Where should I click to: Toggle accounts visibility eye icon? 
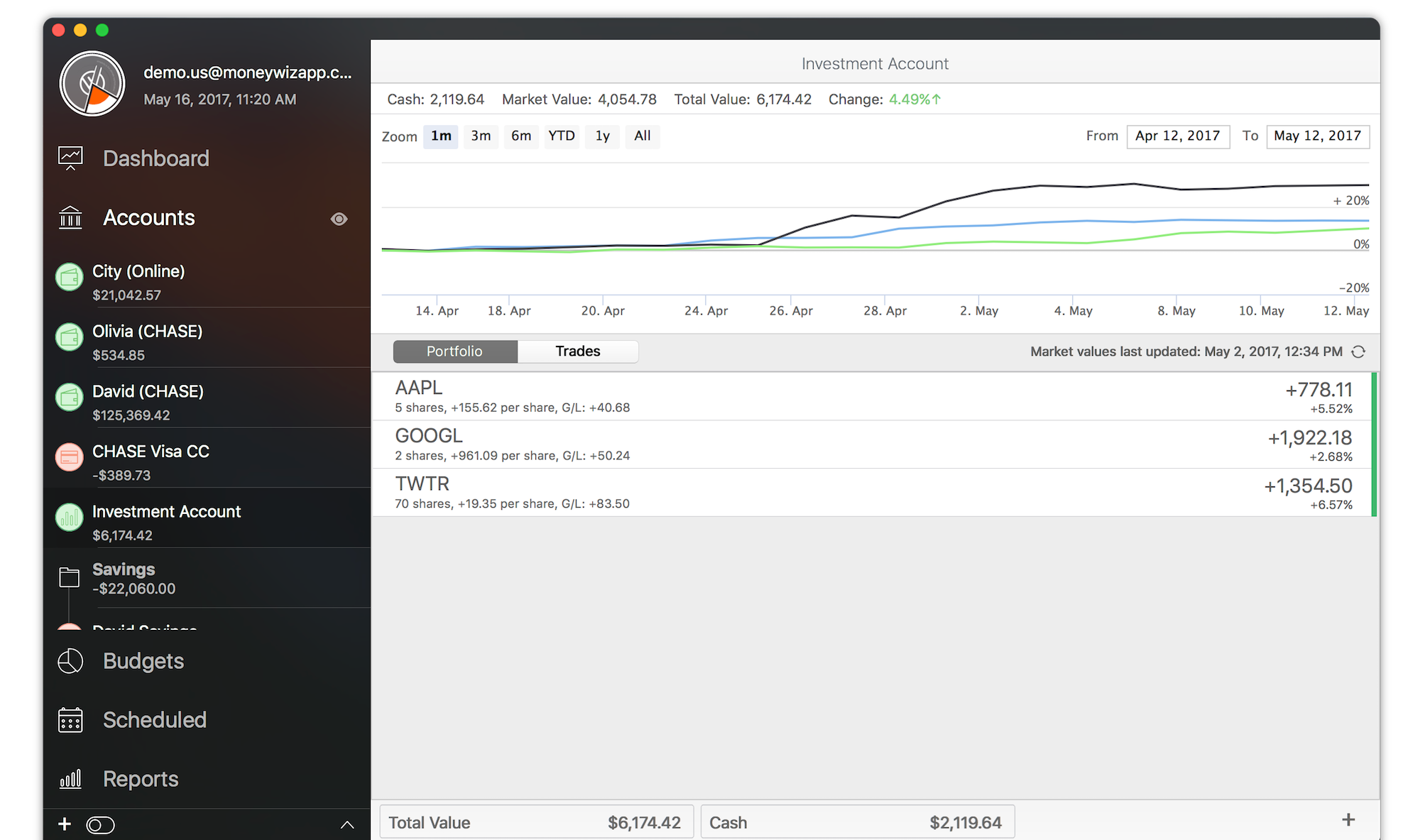(339, 219)
